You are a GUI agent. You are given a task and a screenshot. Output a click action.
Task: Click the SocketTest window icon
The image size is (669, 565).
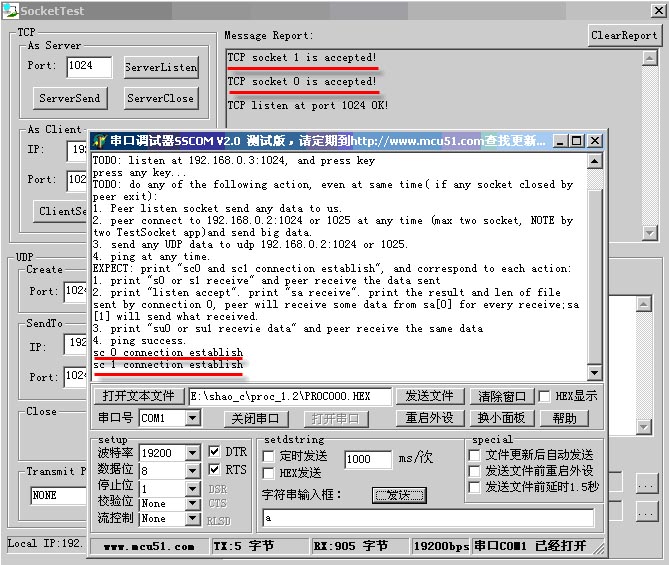(10, 10)
